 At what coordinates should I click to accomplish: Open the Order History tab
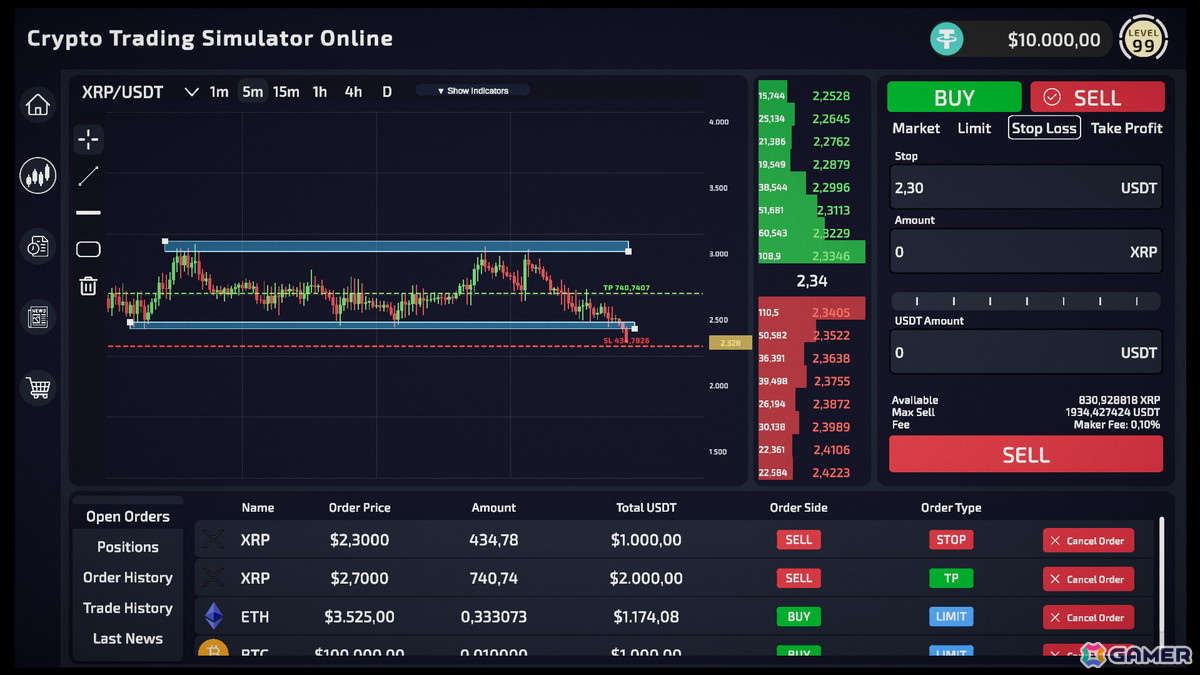coord(128,577)
